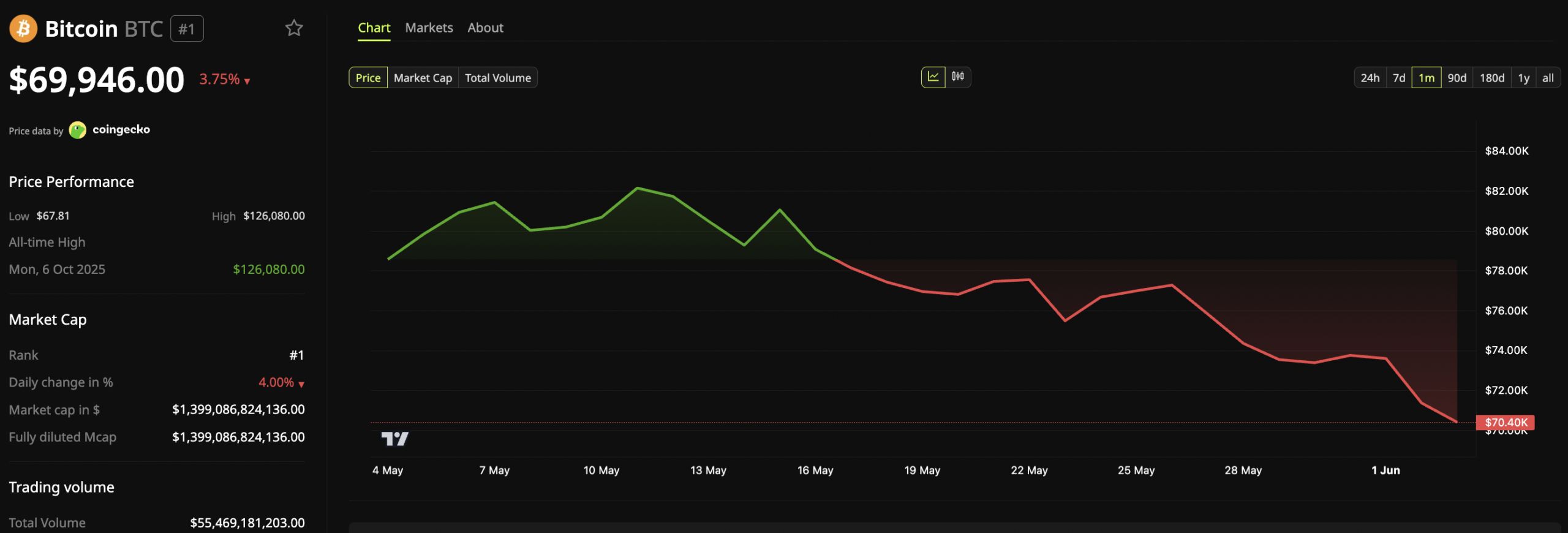The height and width of the screenshot is (533, 1568).
Task: Open the About tab
Action: pos(485,28)
